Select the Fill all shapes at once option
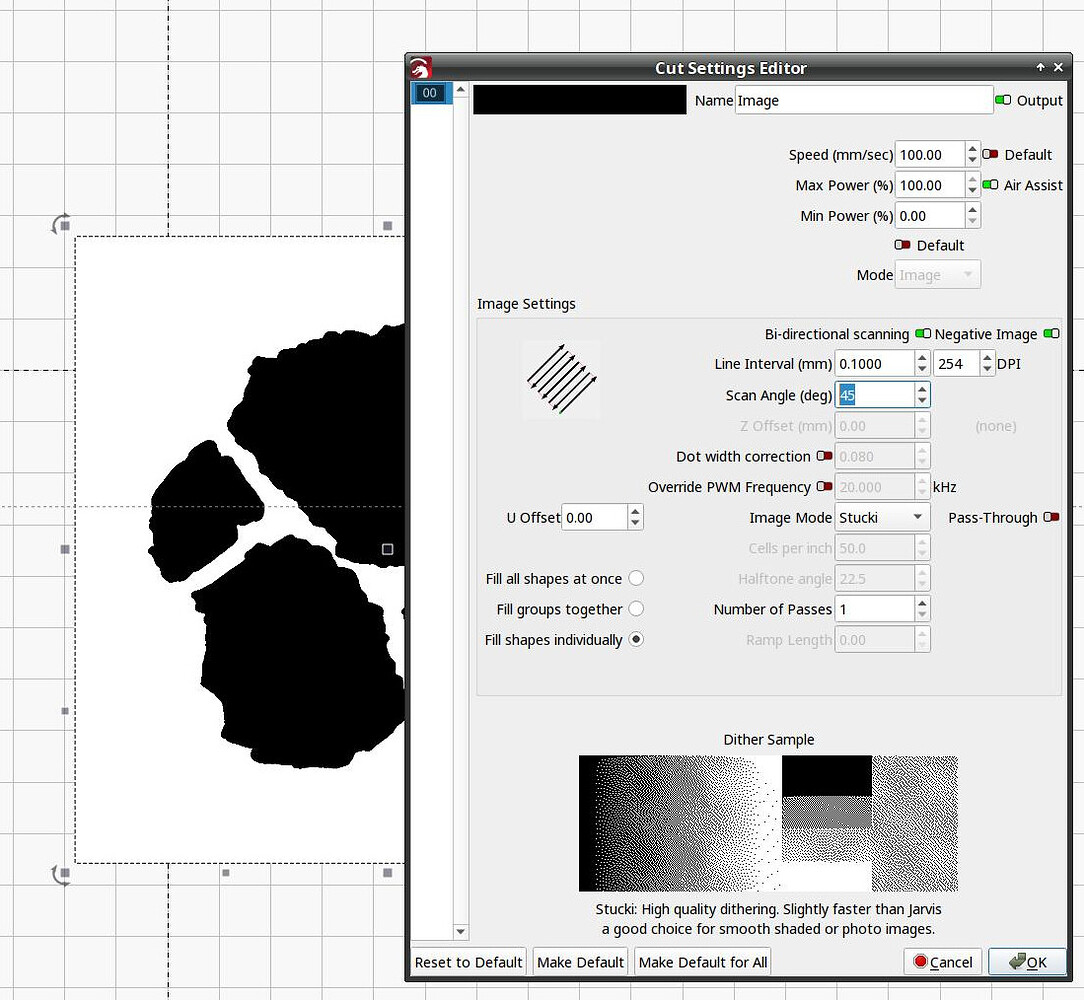Image resolution: width=1084 pixels, height=1000 pixels. click(x=637, y=578)
